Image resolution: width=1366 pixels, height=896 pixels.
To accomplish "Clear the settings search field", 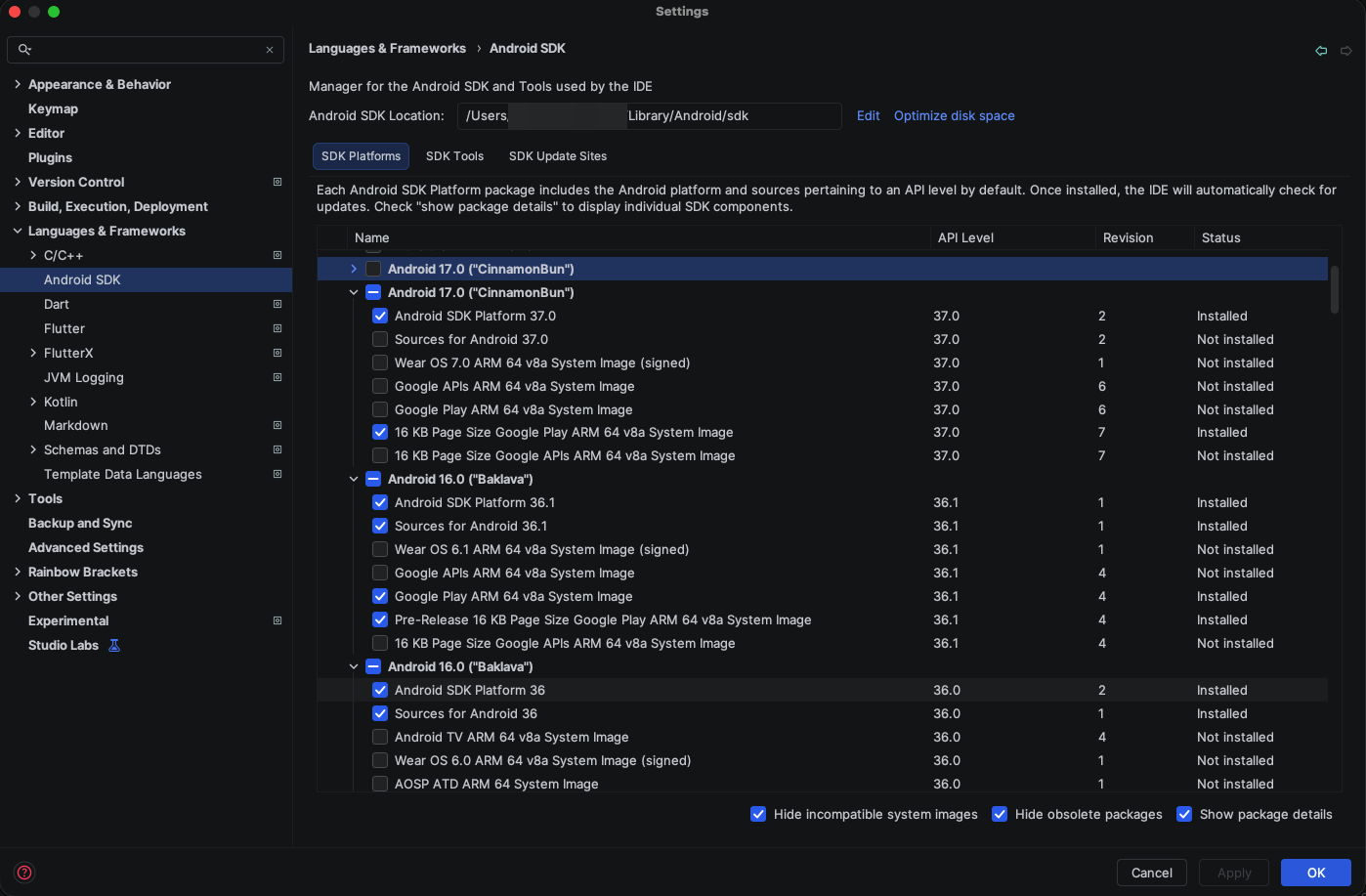I will tap(270, 50).
